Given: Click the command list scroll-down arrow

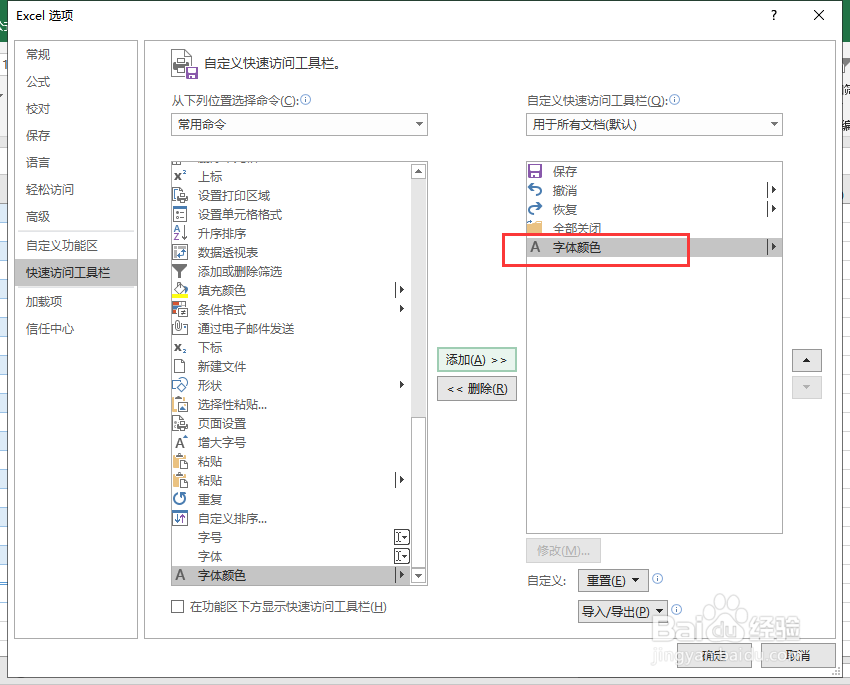Looking at the screenshot, I should (x=418, y=575).
